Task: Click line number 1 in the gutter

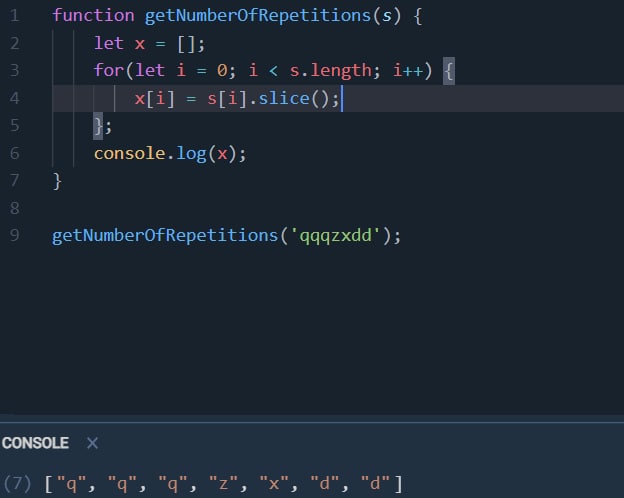Action: (x=15, y=16)
